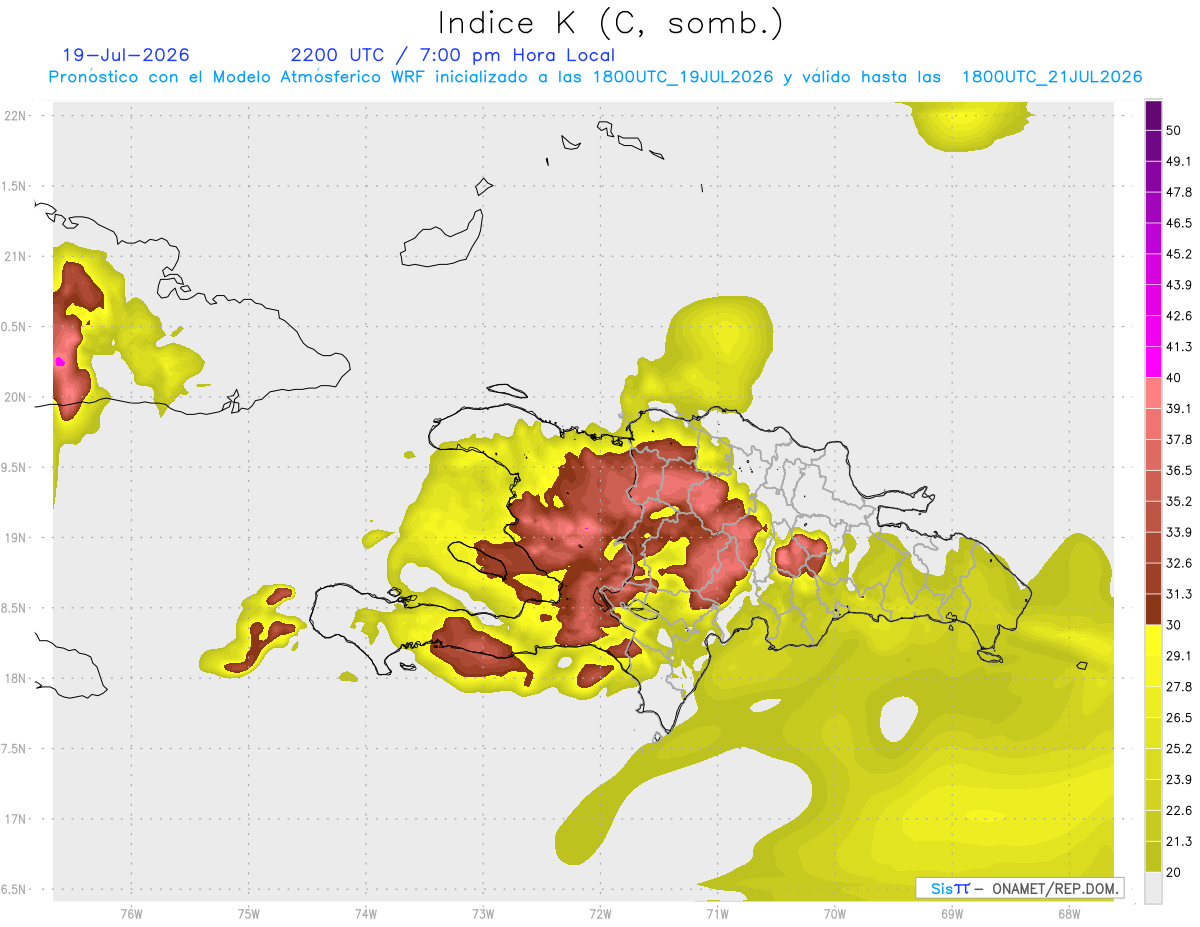Image resolution: width=1200 pixels, height=927 pixels.
Task: Click the colorbar value "46.5"
Action: click(x=1179, y=223)
